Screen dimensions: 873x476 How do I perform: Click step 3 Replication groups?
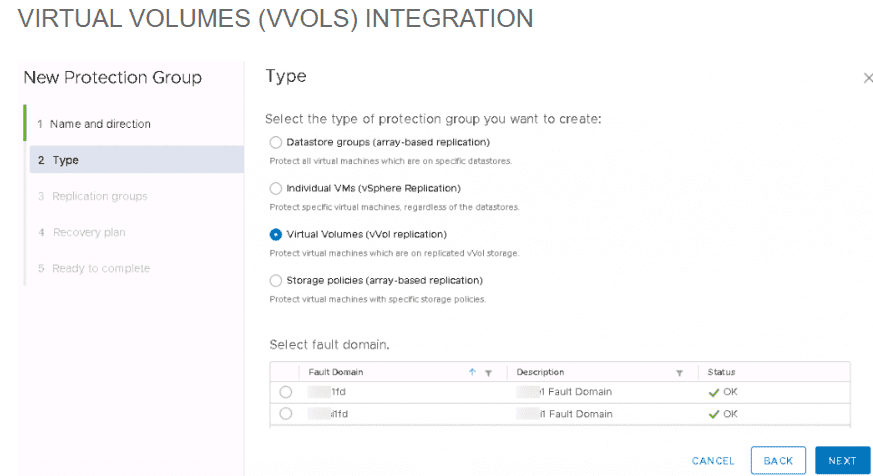(99, 196)
